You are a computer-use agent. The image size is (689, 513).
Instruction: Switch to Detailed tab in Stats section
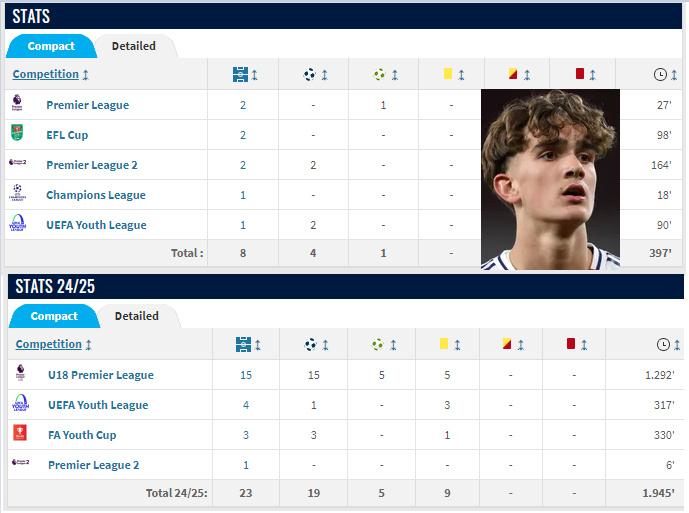(x=134, y=46)
